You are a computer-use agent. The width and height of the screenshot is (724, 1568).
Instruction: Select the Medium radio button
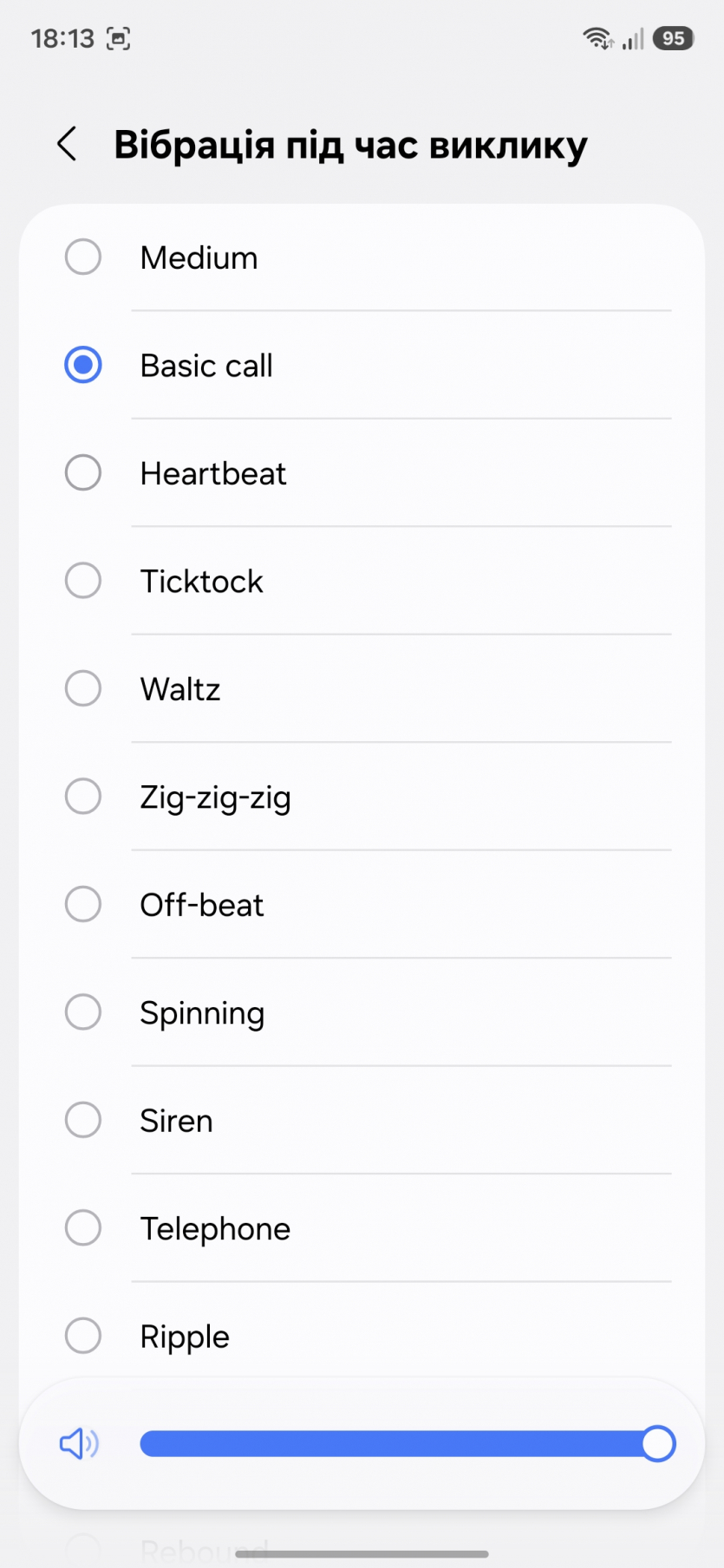[83, 257]
